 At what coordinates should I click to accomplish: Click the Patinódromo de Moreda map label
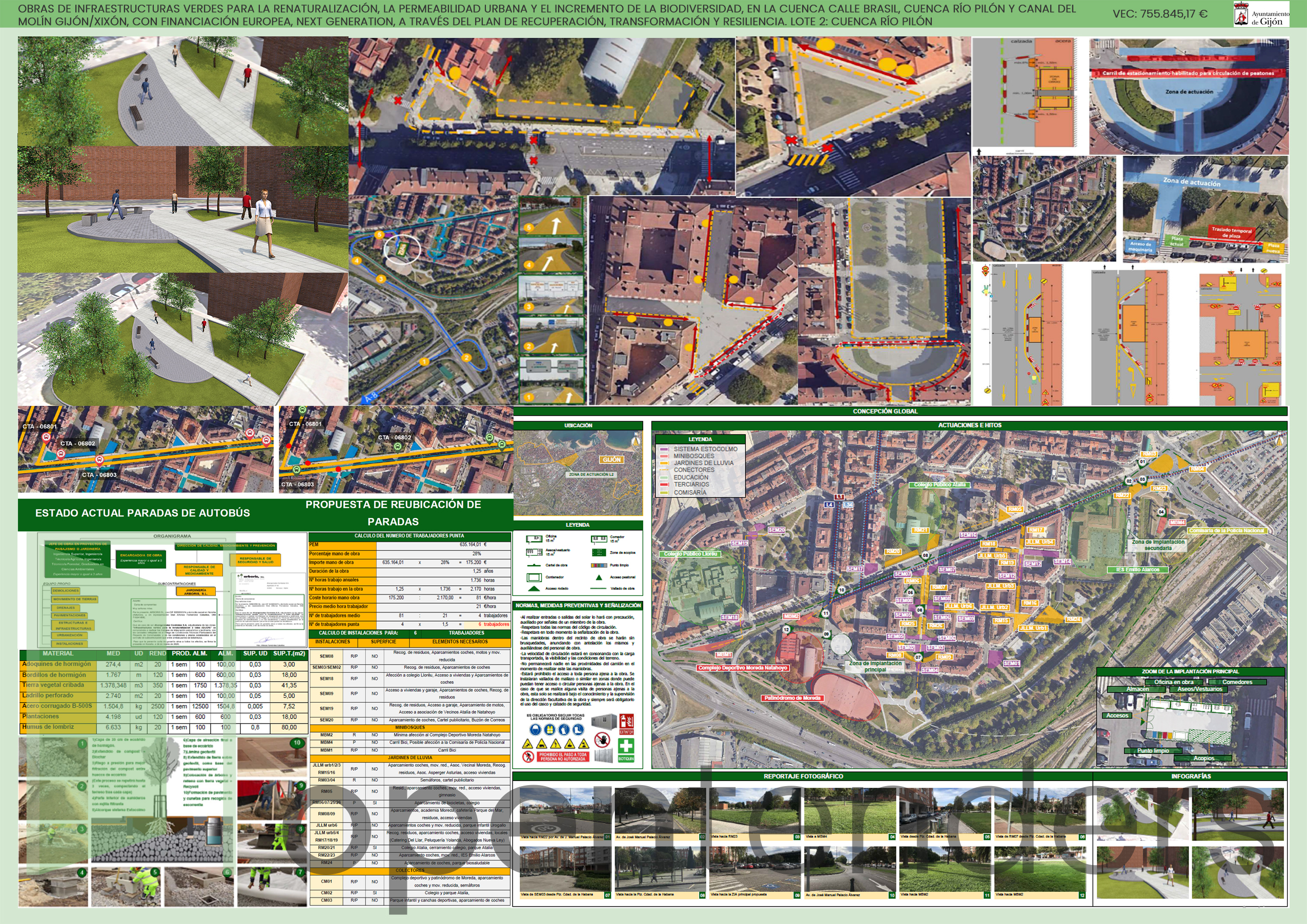click(792, 697)
